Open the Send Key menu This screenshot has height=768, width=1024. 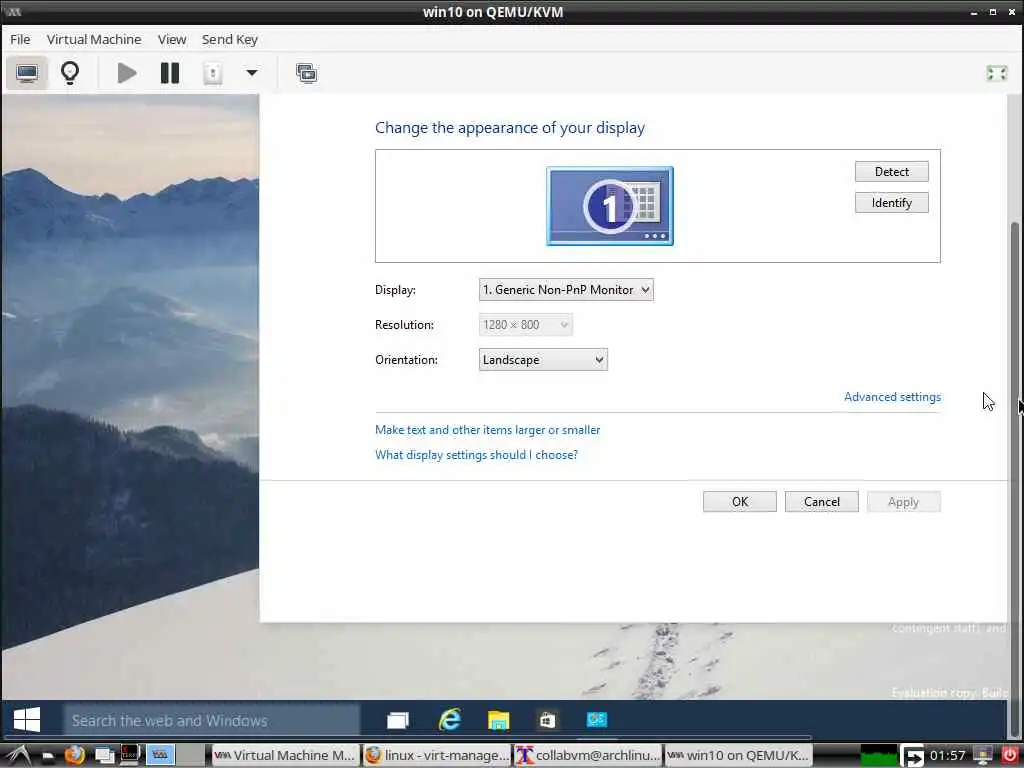pos(230,39)
